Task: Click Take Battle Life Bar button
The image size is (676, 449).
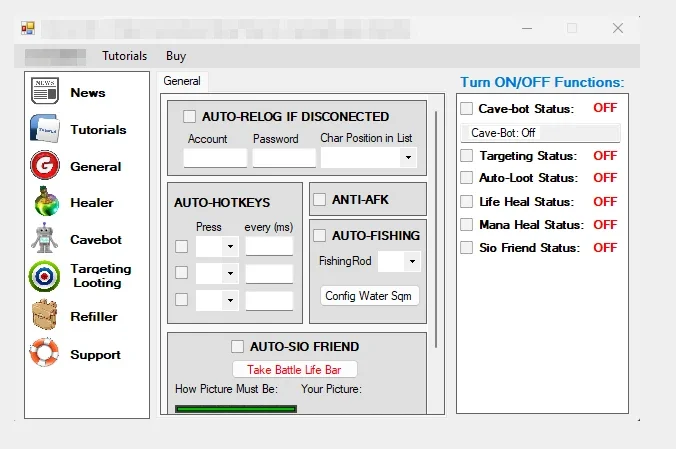Action: pyautogui.click(x=294, y=370)
